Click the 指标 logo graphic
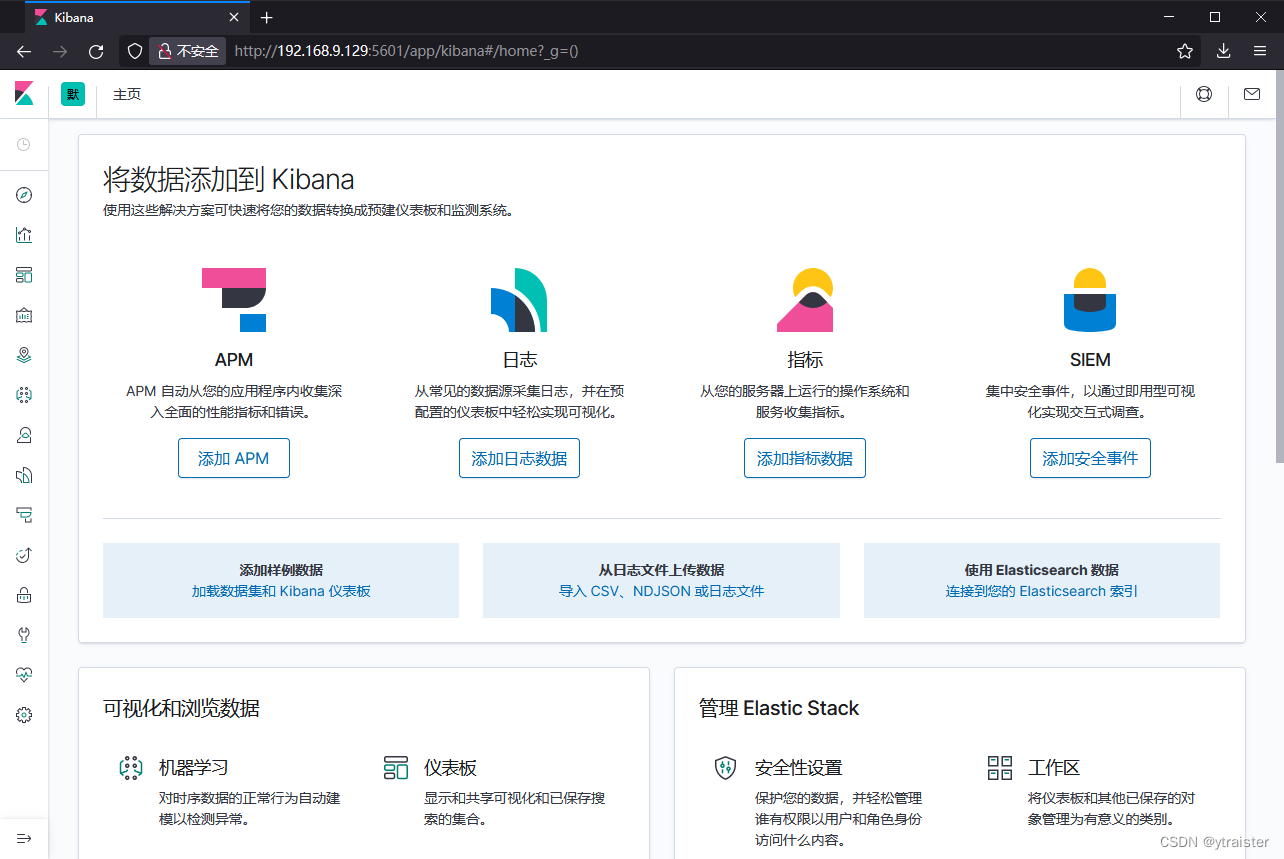 805,300
